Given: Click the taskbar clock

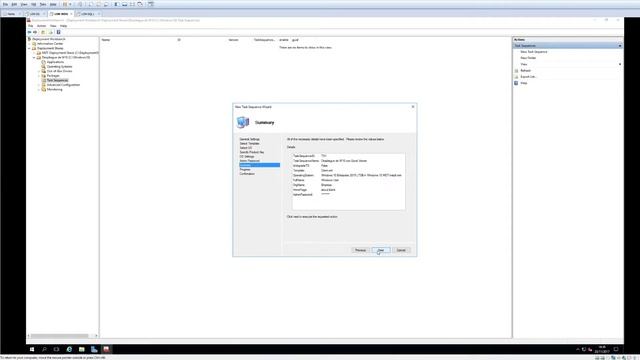Looking at the screenshot, I should pyautogui.click(x=602, y=349).
